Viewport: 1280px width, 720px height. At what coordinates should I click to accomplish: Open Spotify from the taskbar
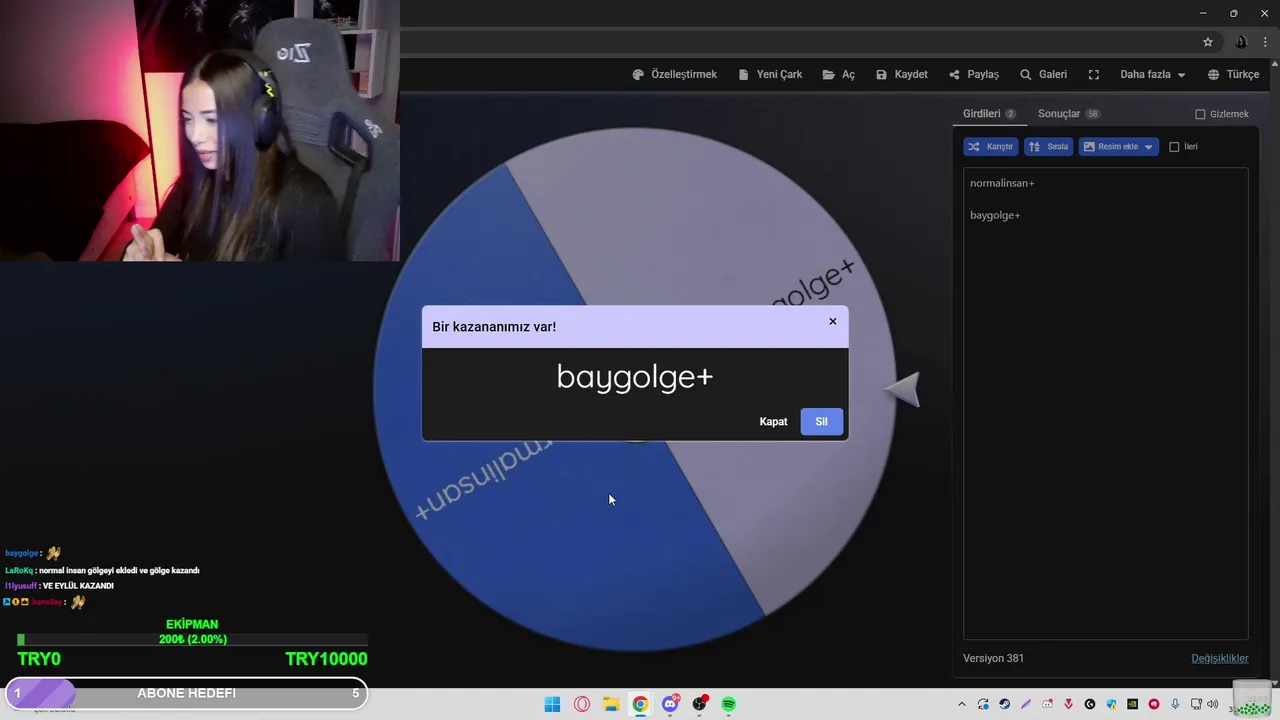click(729, 704)
